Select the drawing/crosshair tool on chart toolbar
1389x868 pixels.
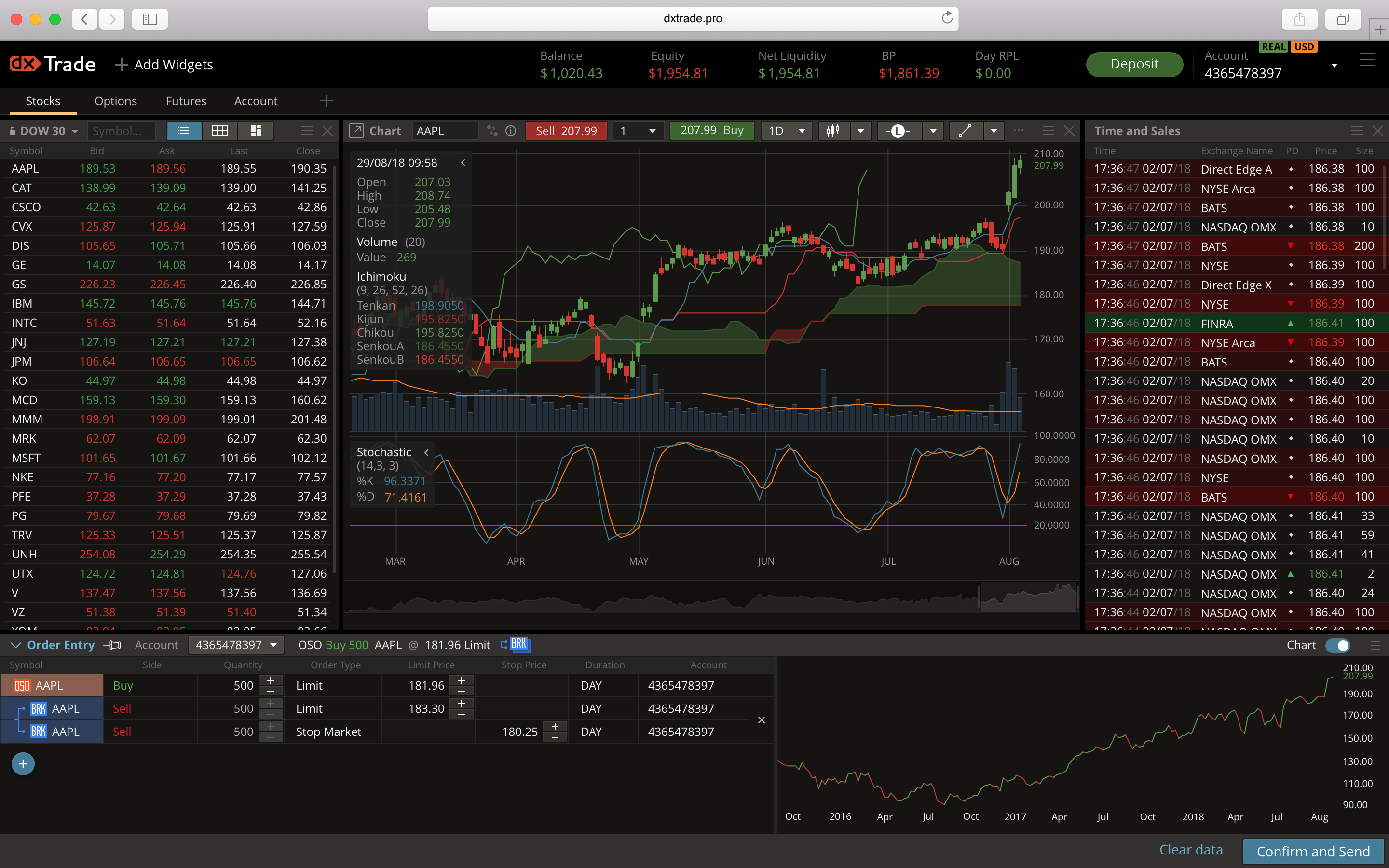(962, 131)
